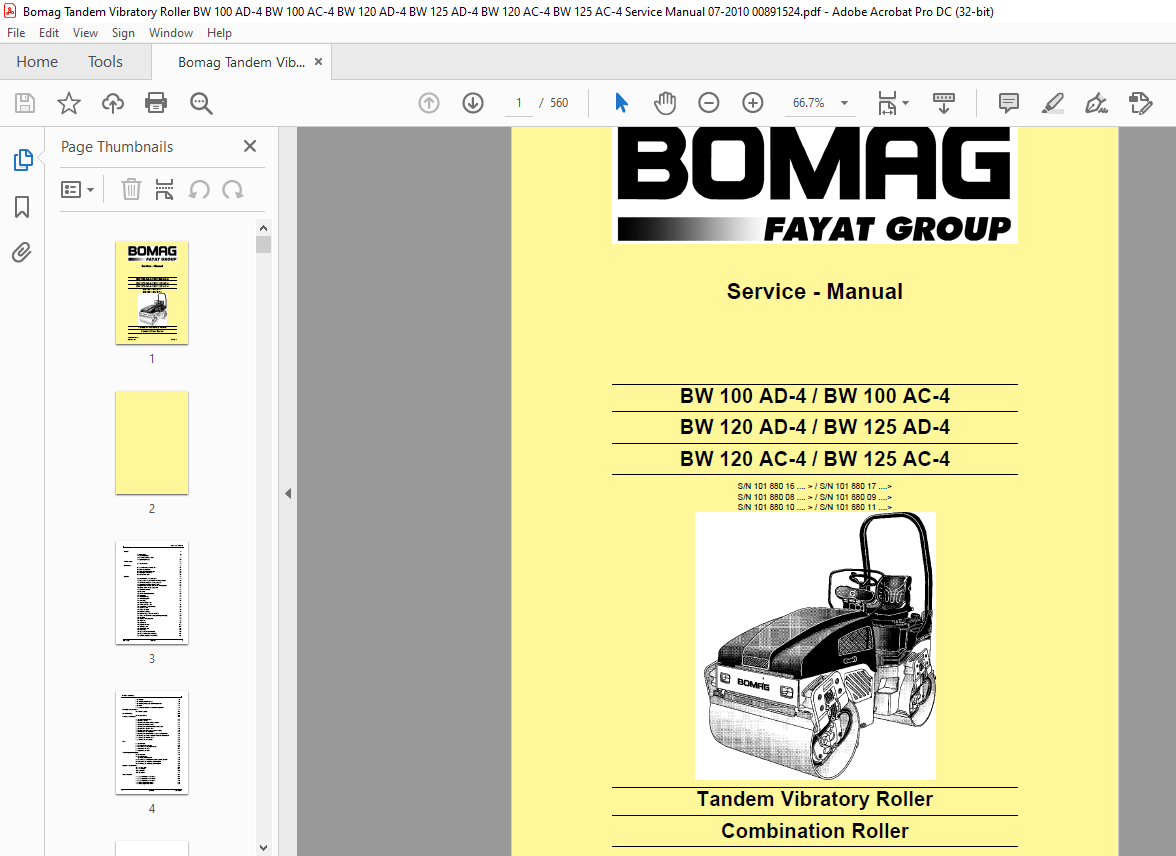Go to the next page arrow
The image size is (1176, 856).
pos(472,103)
